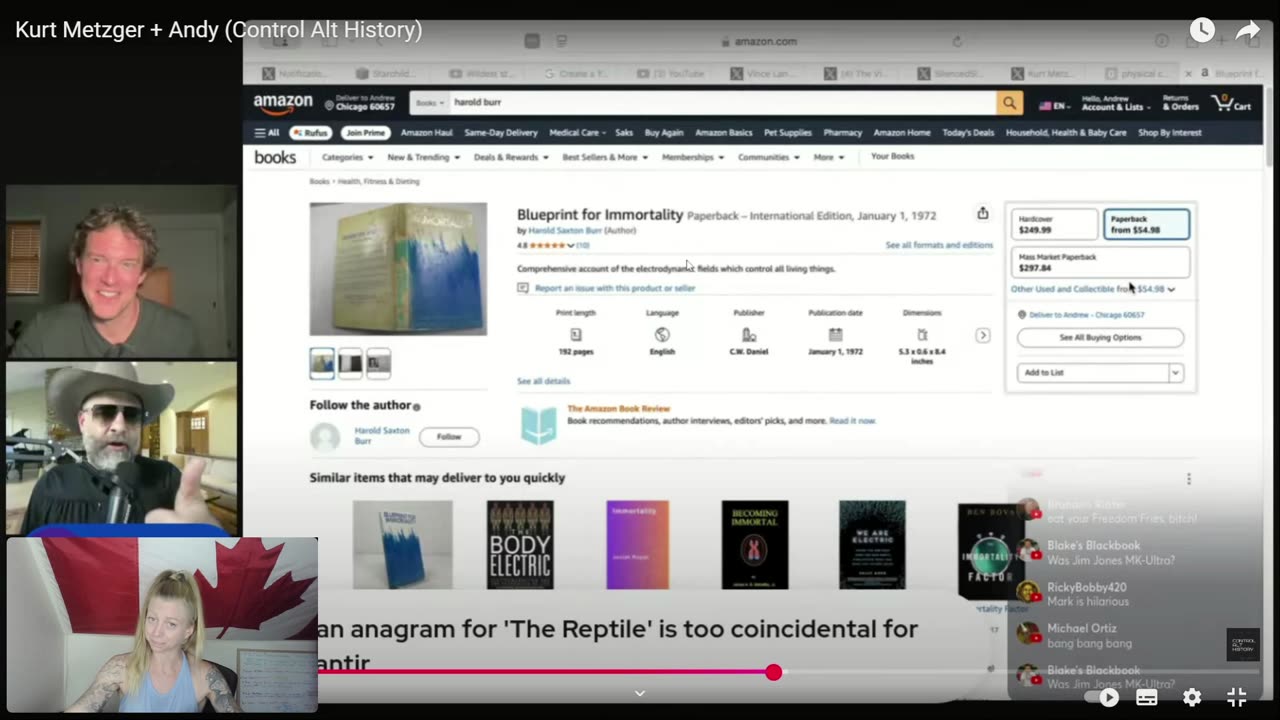Click the Read it now link
The height and width of the screenshot is (720, 1280).
(x=852, y=421)
